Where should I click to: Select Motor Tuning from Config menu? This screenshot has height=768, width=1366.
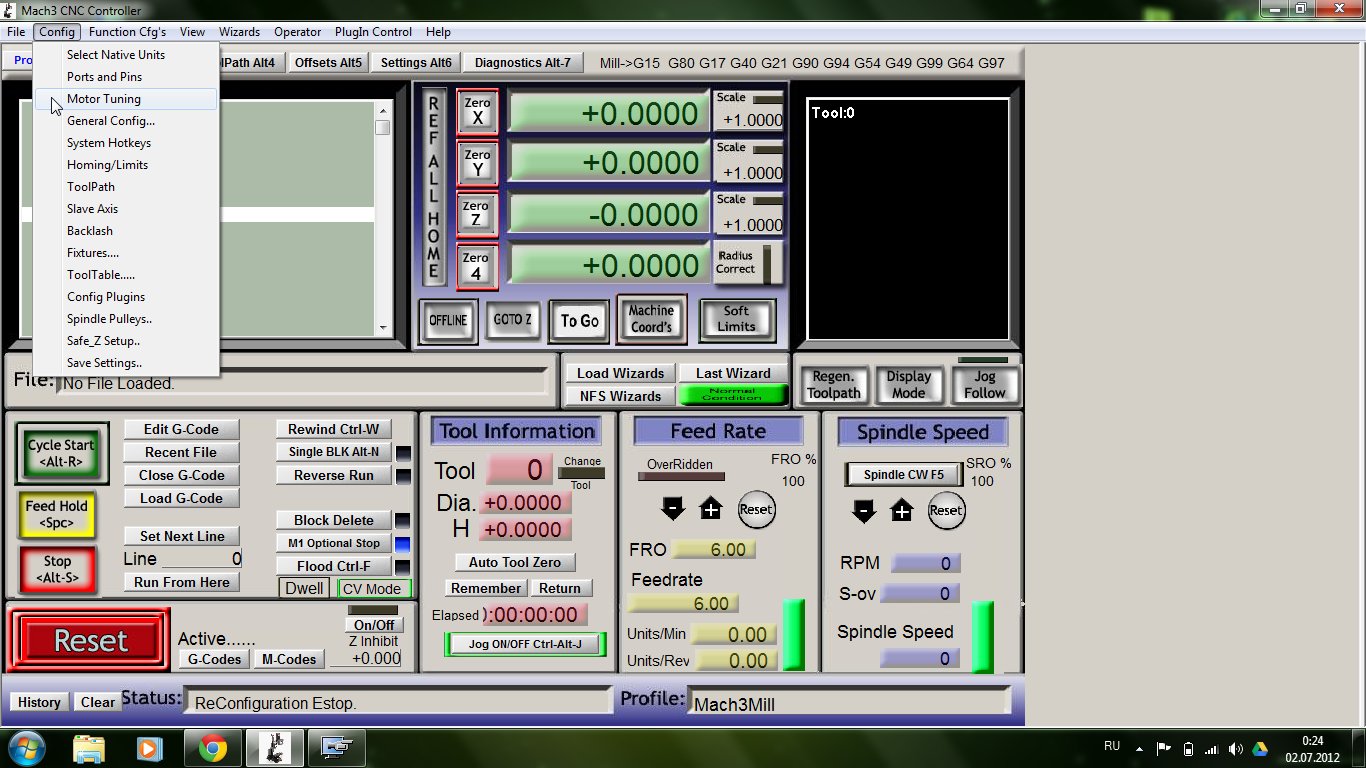[104, 99]
